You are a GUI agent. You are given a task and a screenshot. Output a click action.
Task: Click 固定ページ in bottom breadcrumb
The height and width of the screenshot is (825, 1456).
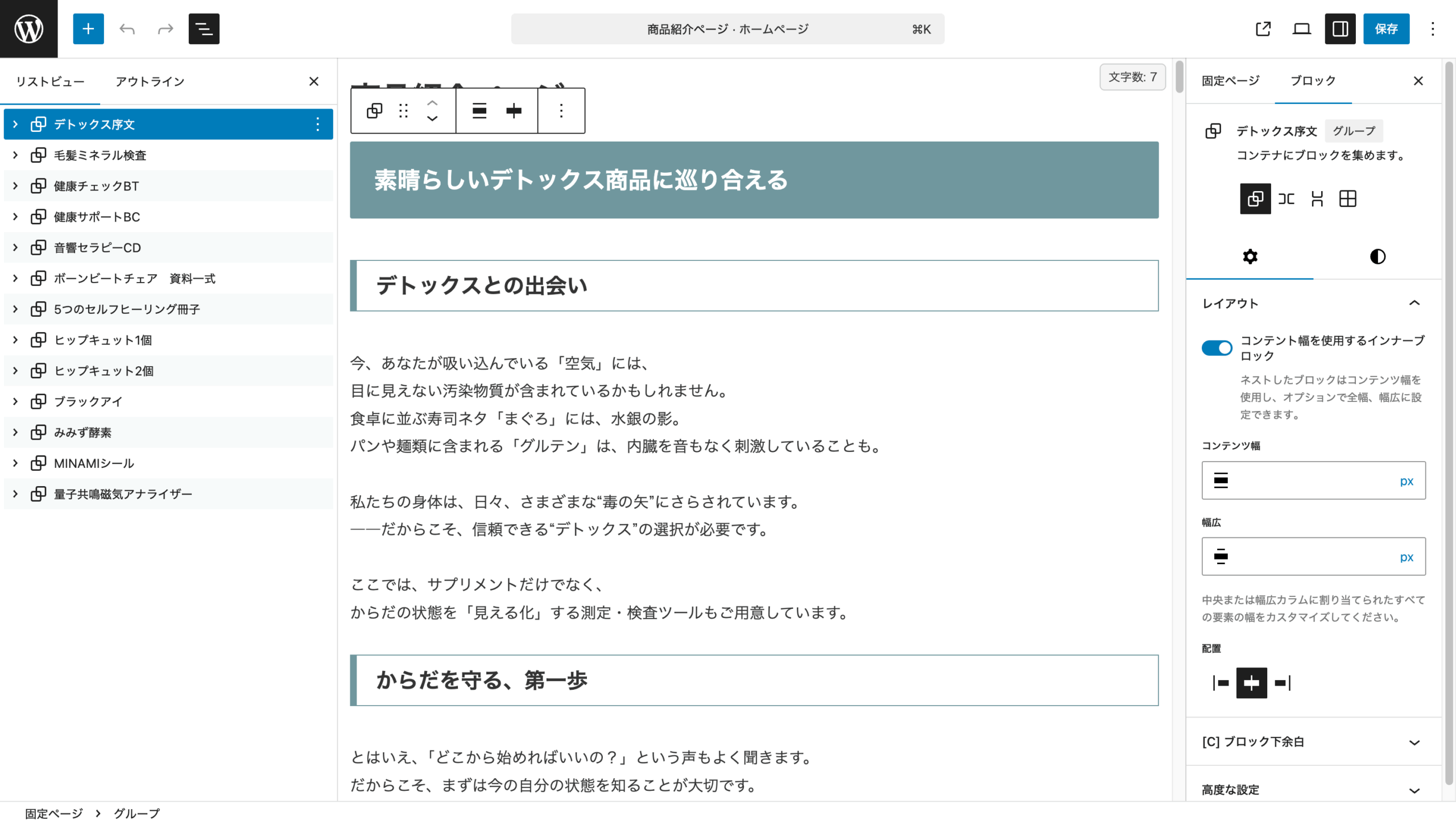[x=53, y=813]
